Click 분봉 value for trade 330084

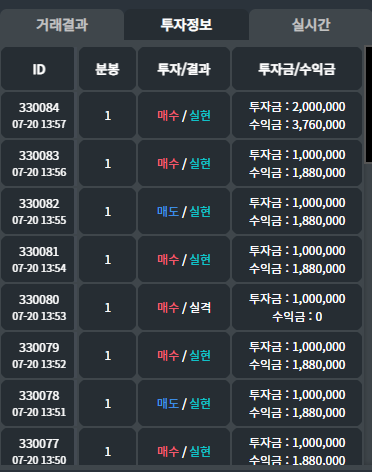pos(107,115)
